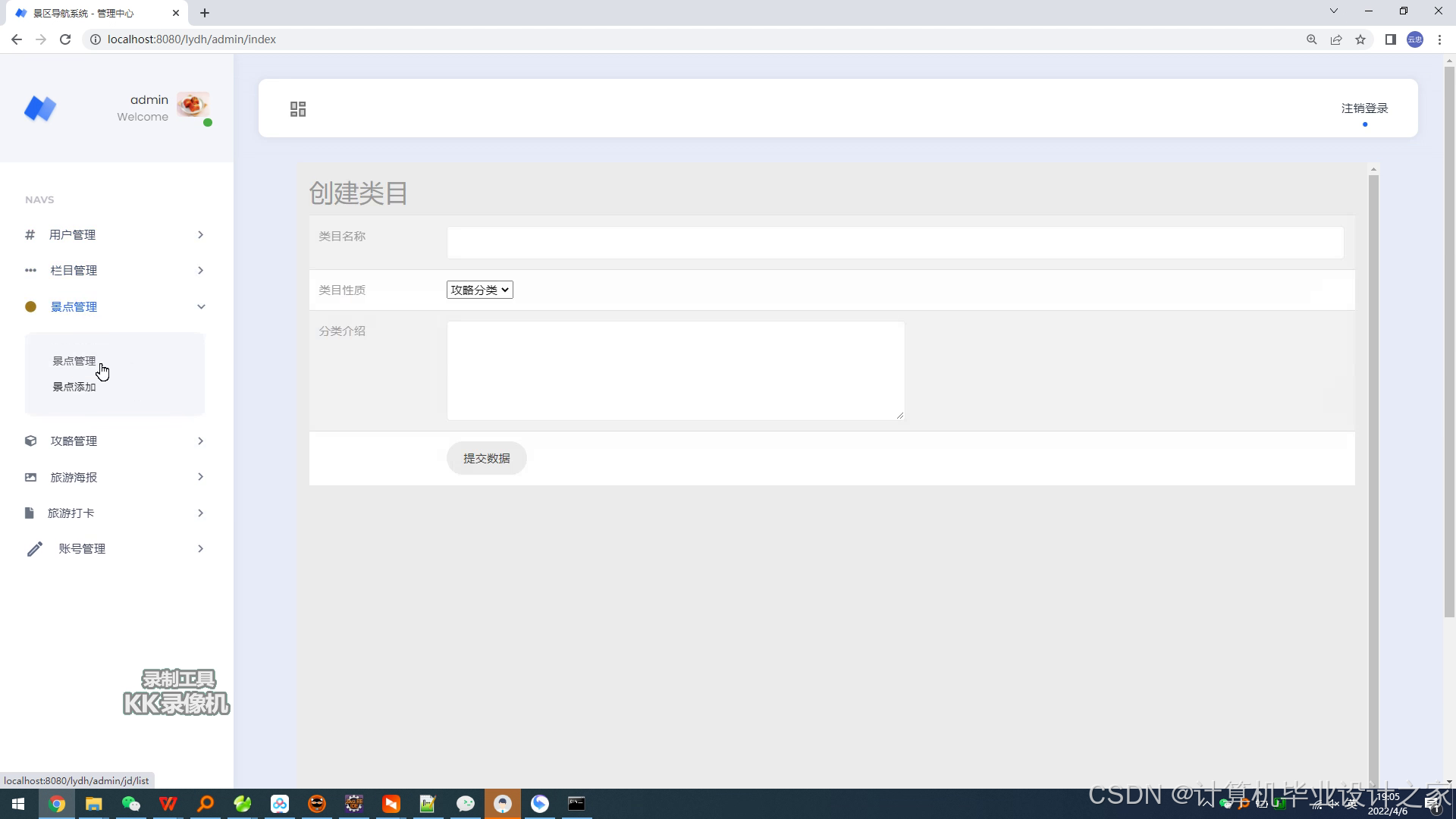Open 景点管理 submenu item

[x=74, y=361]
